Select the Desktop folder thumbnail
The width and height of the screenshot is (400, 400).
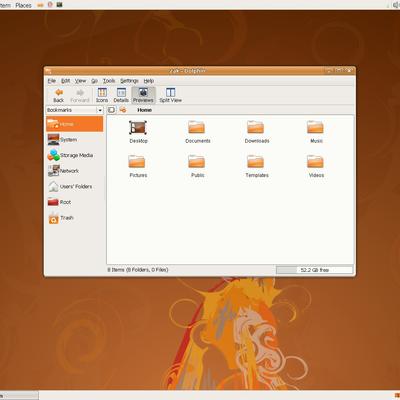pyautogui.click(x=138, y=128)
